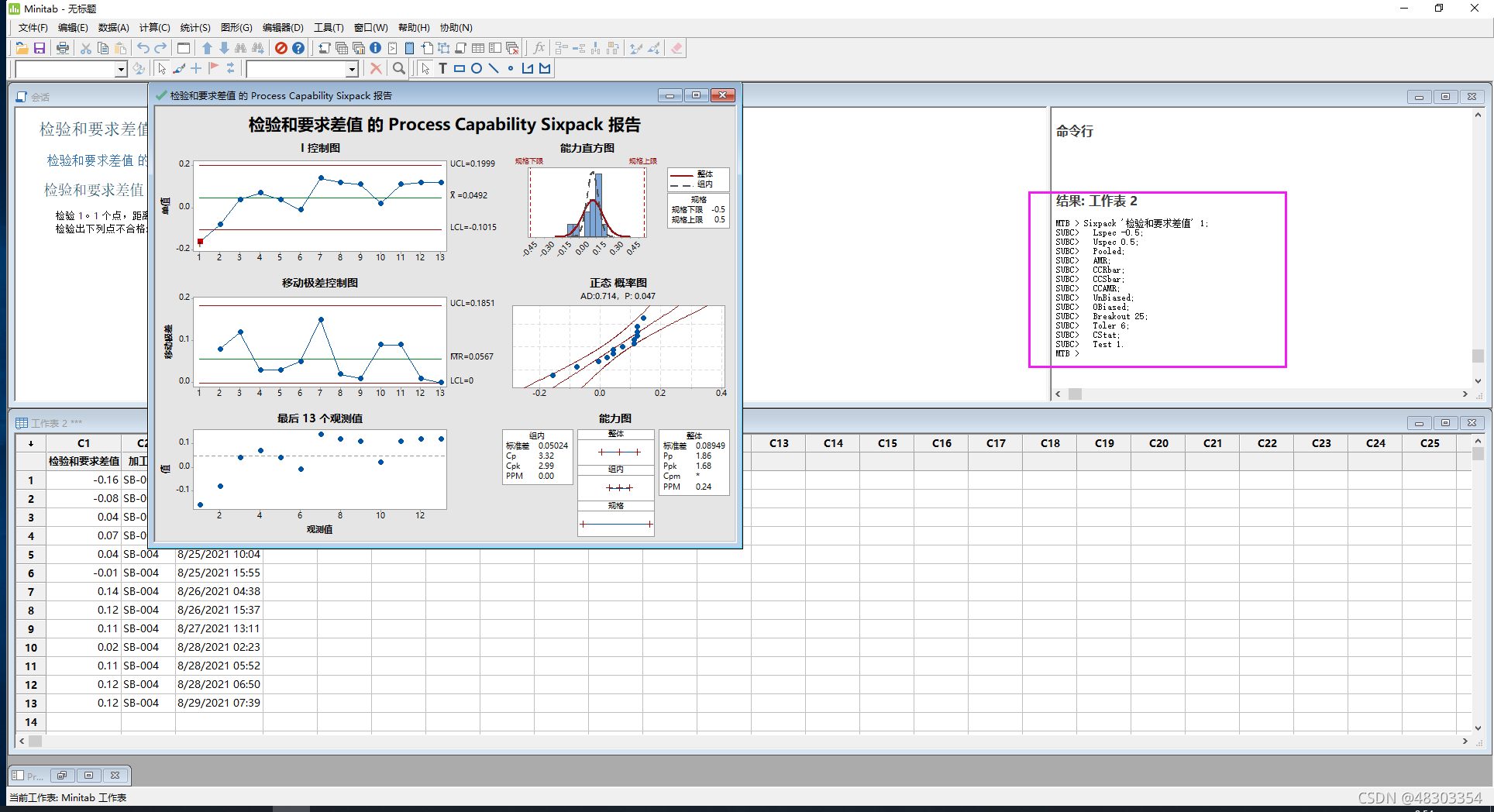Select the marker dot drawing tool
Image resolution: width=1494 pixels, height=812 pixels.
point(511,69)
